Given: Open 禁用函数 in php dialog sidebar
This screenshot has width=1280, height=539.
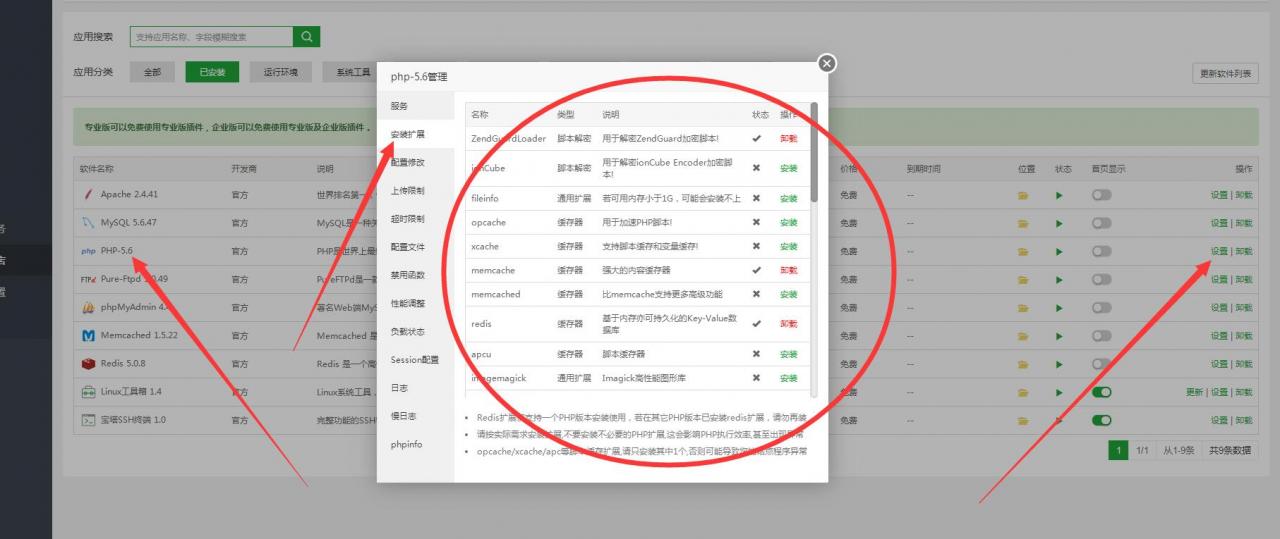Looking at the screenshot, I should point(415,275).
